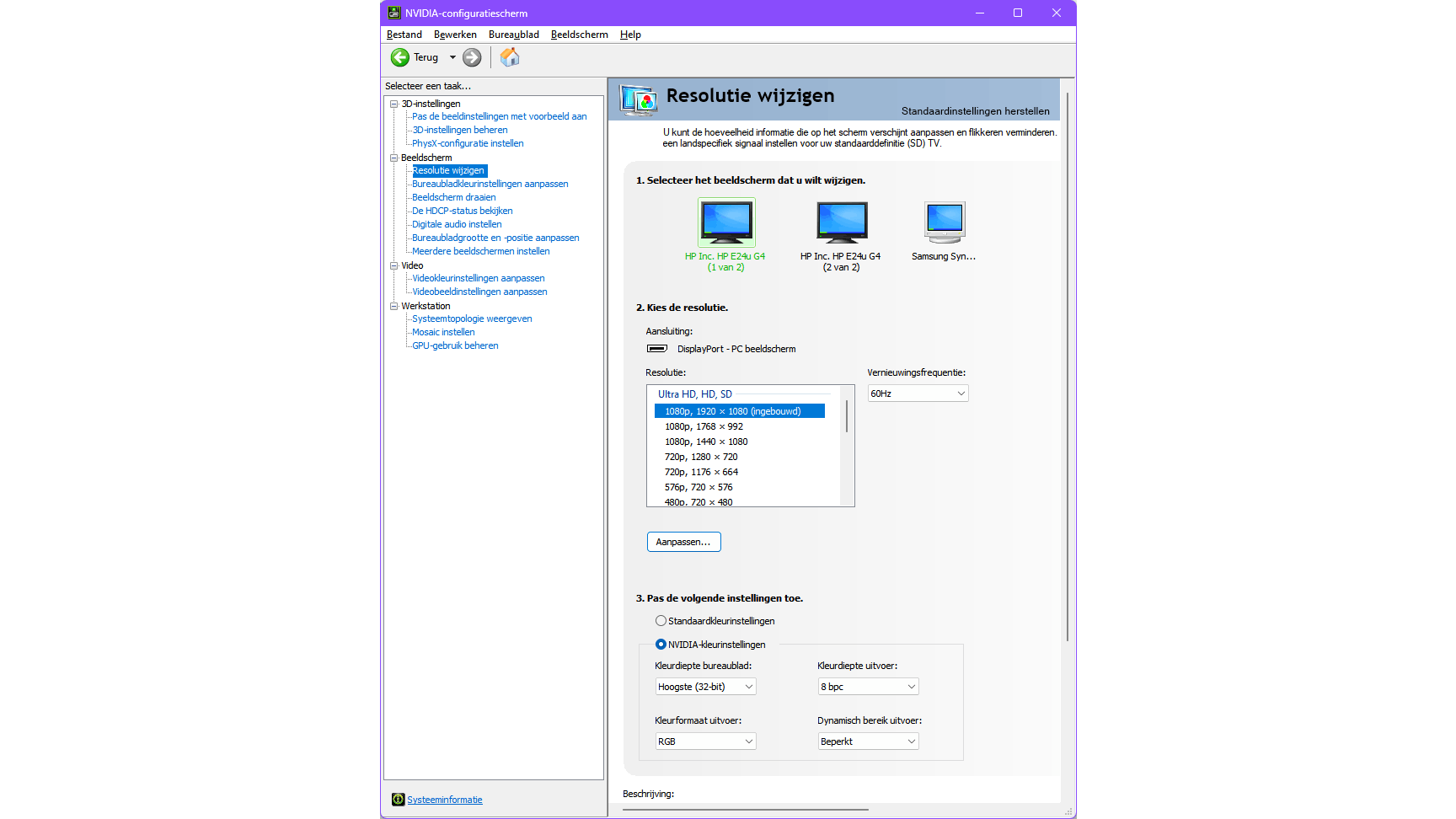Open Systeemtopologie weergeven task
The image size is (1456, 819).
(x=472, y=318)
